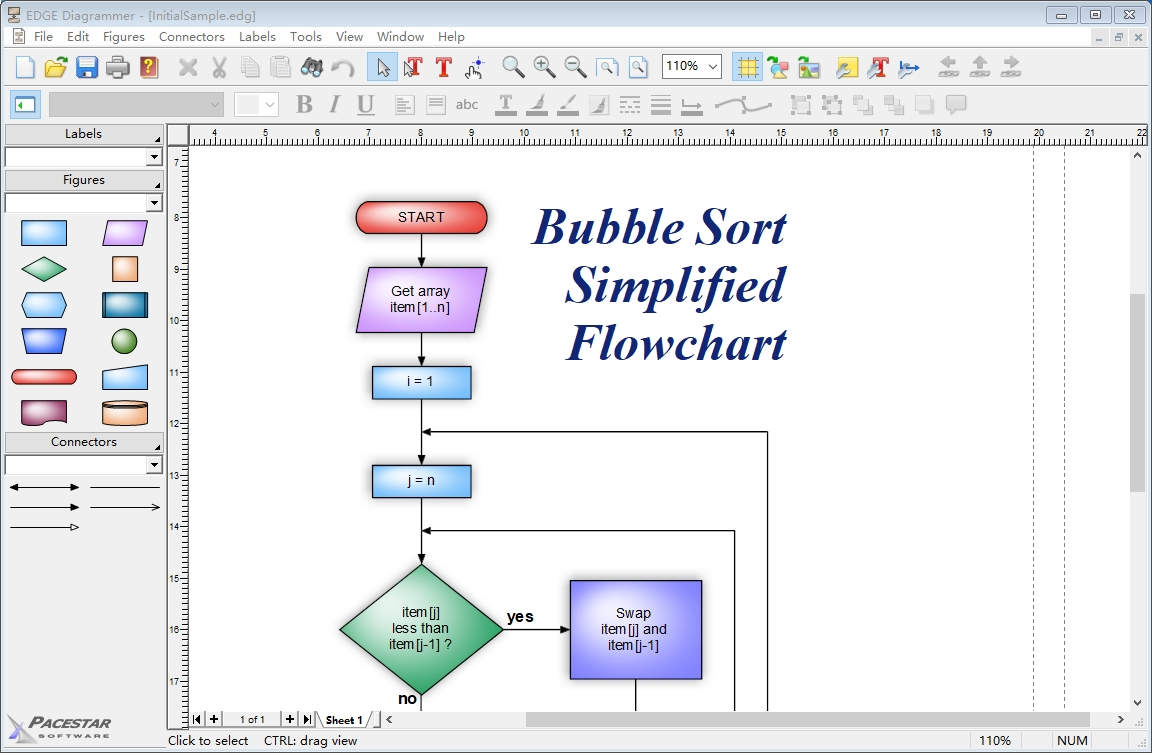Pick the green circle figure
The height and width of the screenshot is (753, 1152).
tap(124, 341)
